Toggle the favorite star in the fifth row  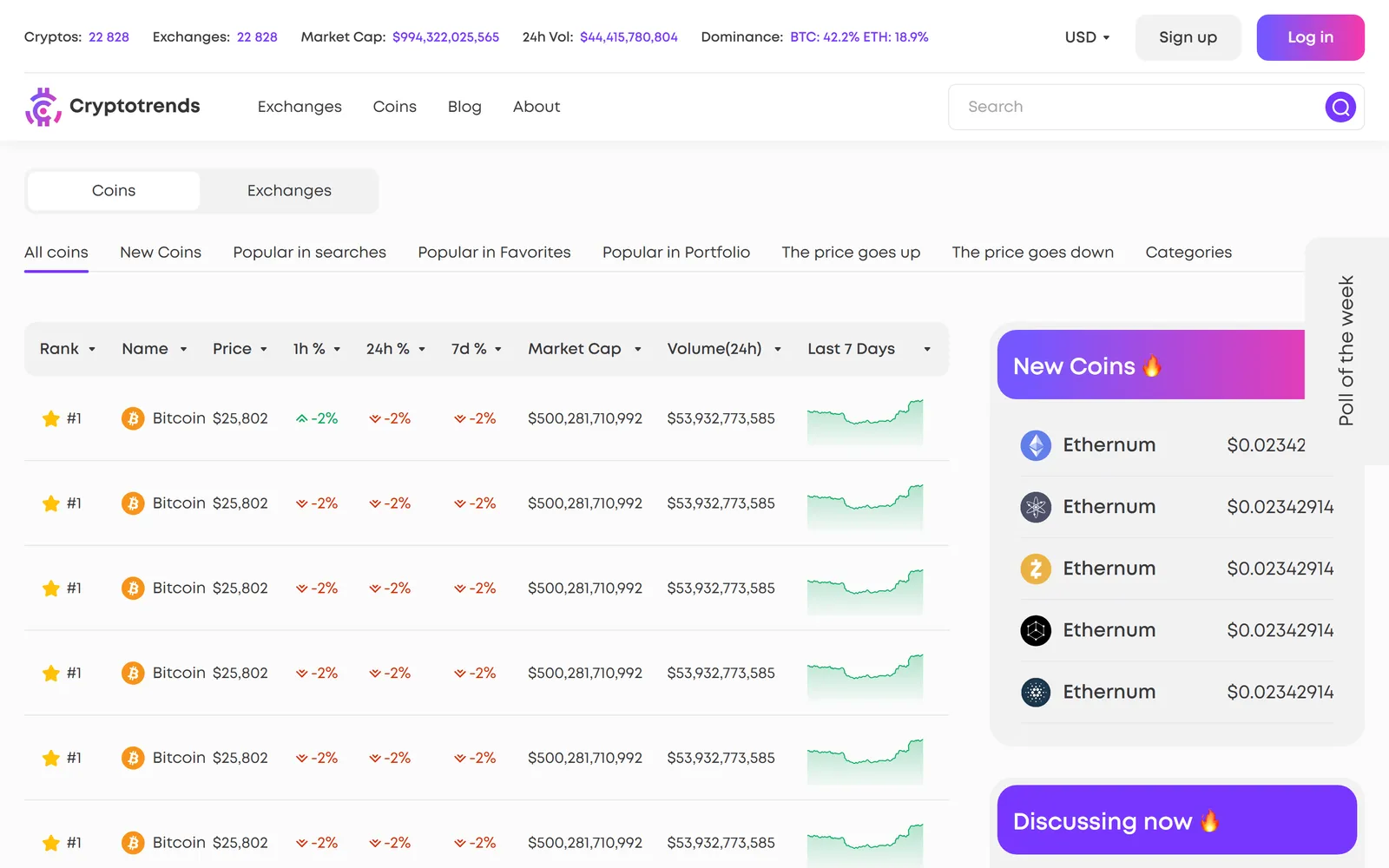tap(51, 758)
